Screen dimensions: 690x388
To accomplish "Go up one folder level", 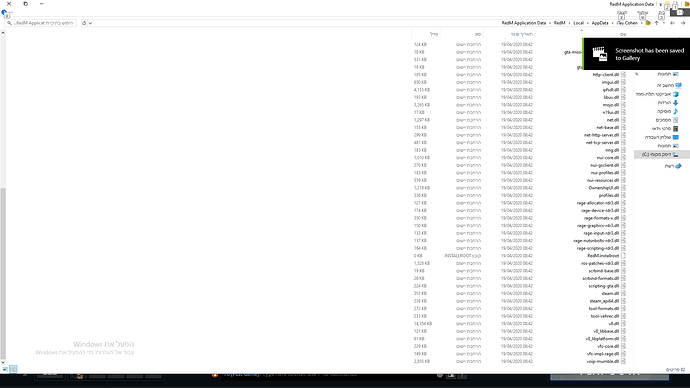I will pyautogui.click(x=656, y=23).
